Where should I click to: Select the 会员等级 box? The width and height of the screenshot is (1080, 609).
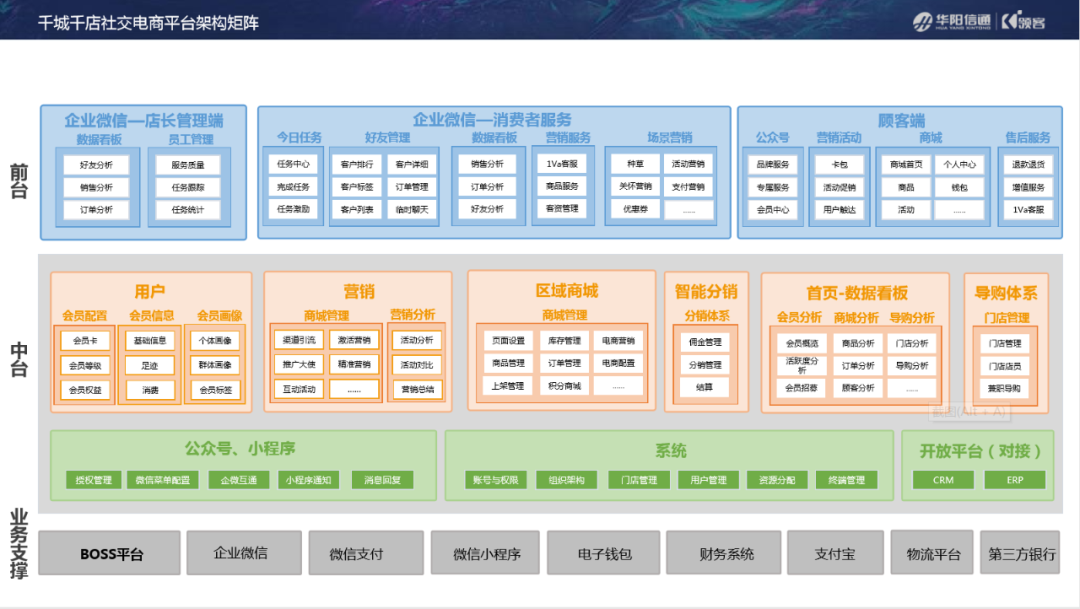coord(85,365)
